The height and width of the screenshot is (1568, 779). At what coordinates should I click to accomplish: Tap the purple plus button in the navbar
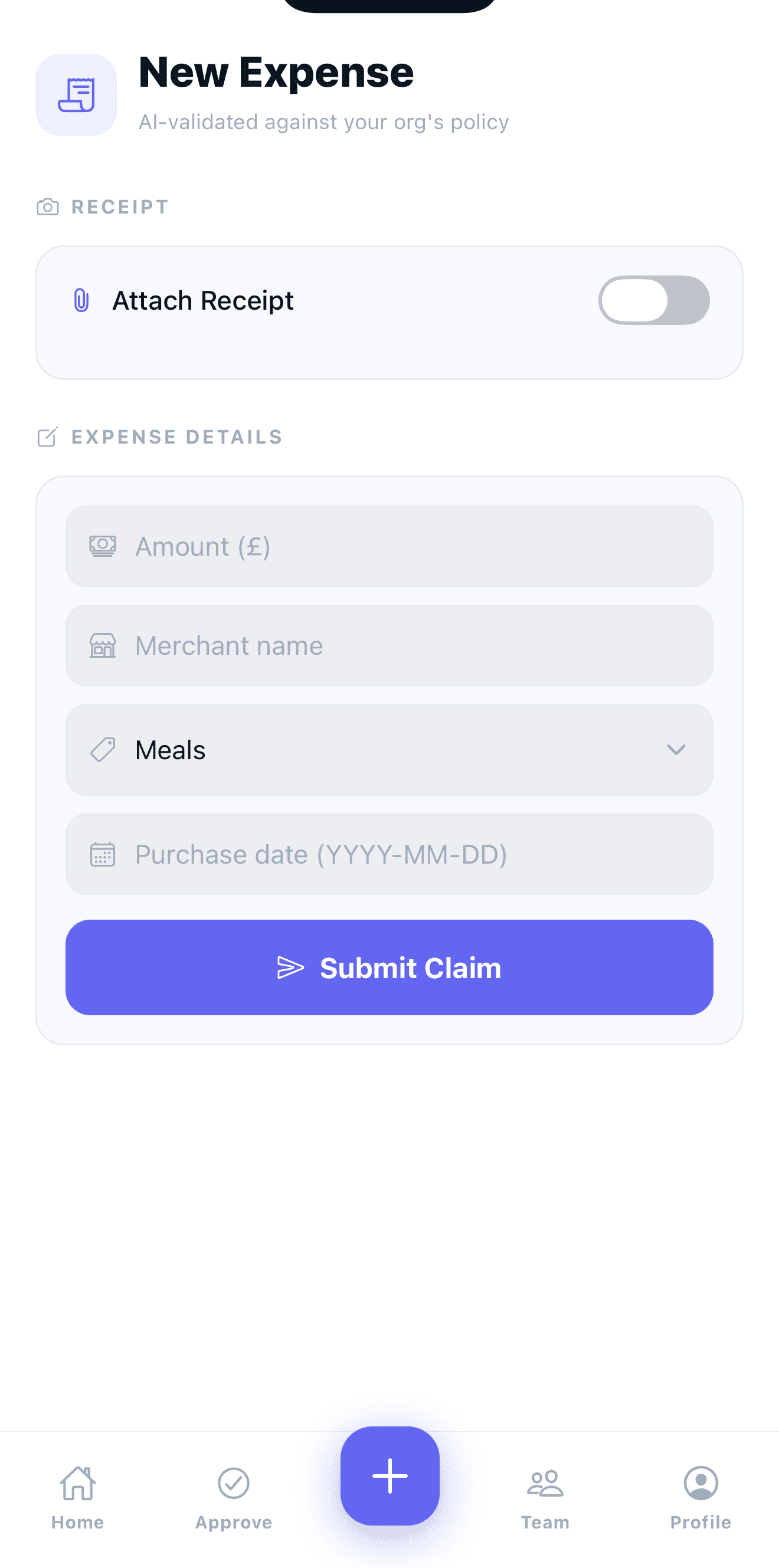(x=389, y=1475)
